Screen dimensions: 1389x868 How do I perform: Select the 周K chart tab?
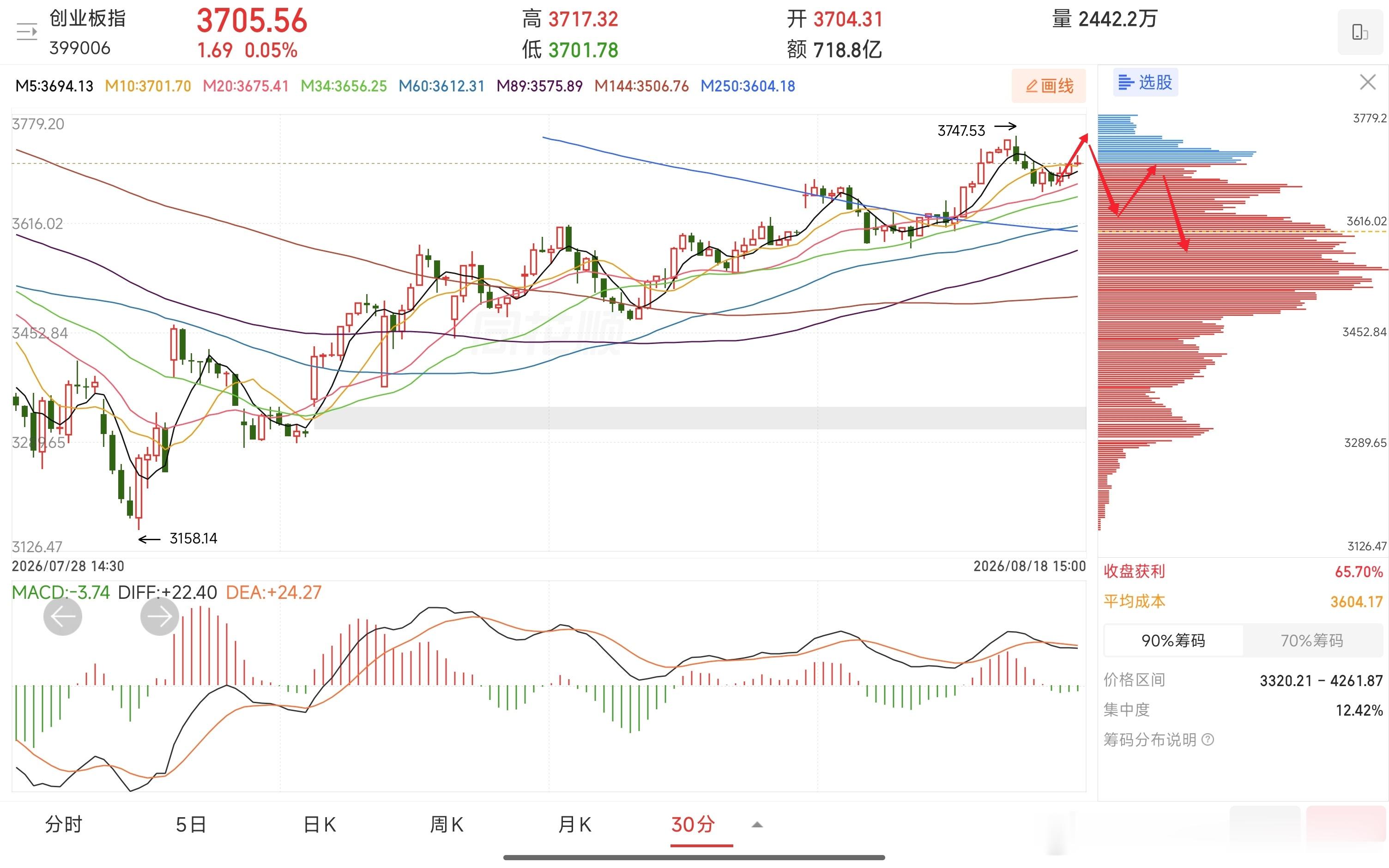click(447, 825)
